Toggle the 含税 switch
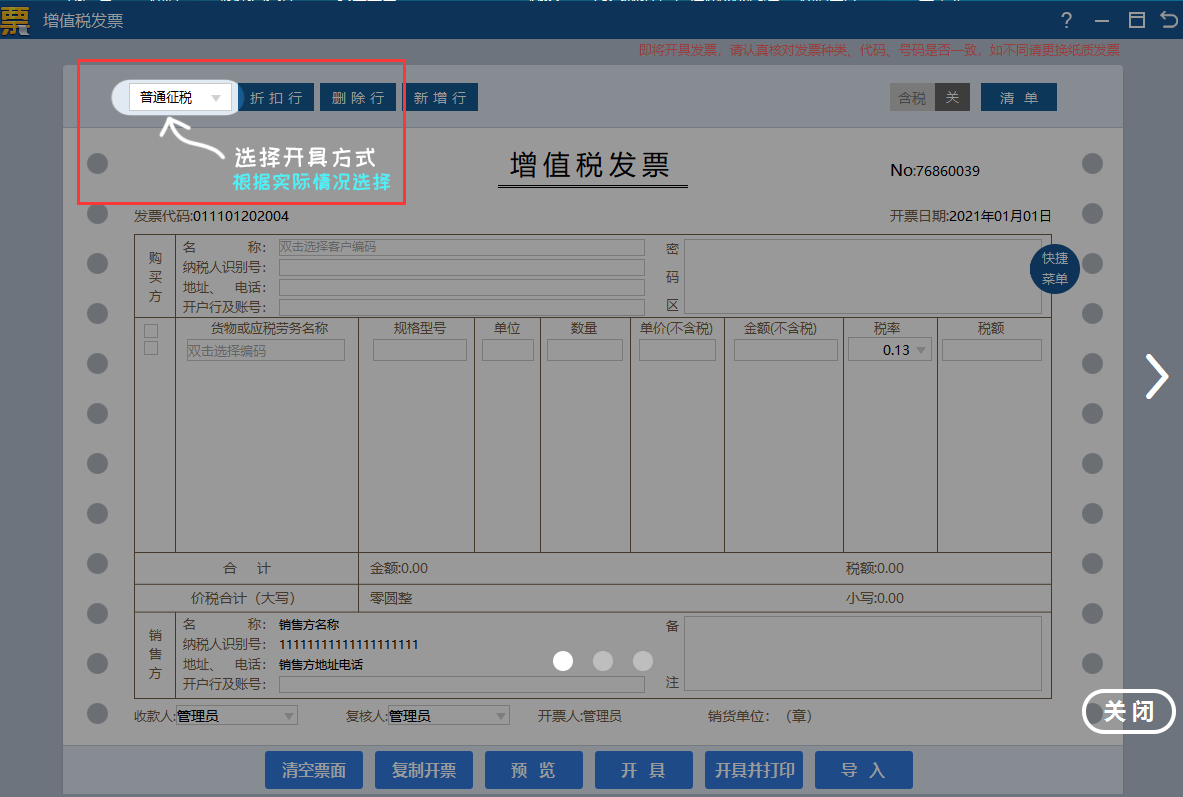This screenshot has height=797, width=1183. click(930, 98)
